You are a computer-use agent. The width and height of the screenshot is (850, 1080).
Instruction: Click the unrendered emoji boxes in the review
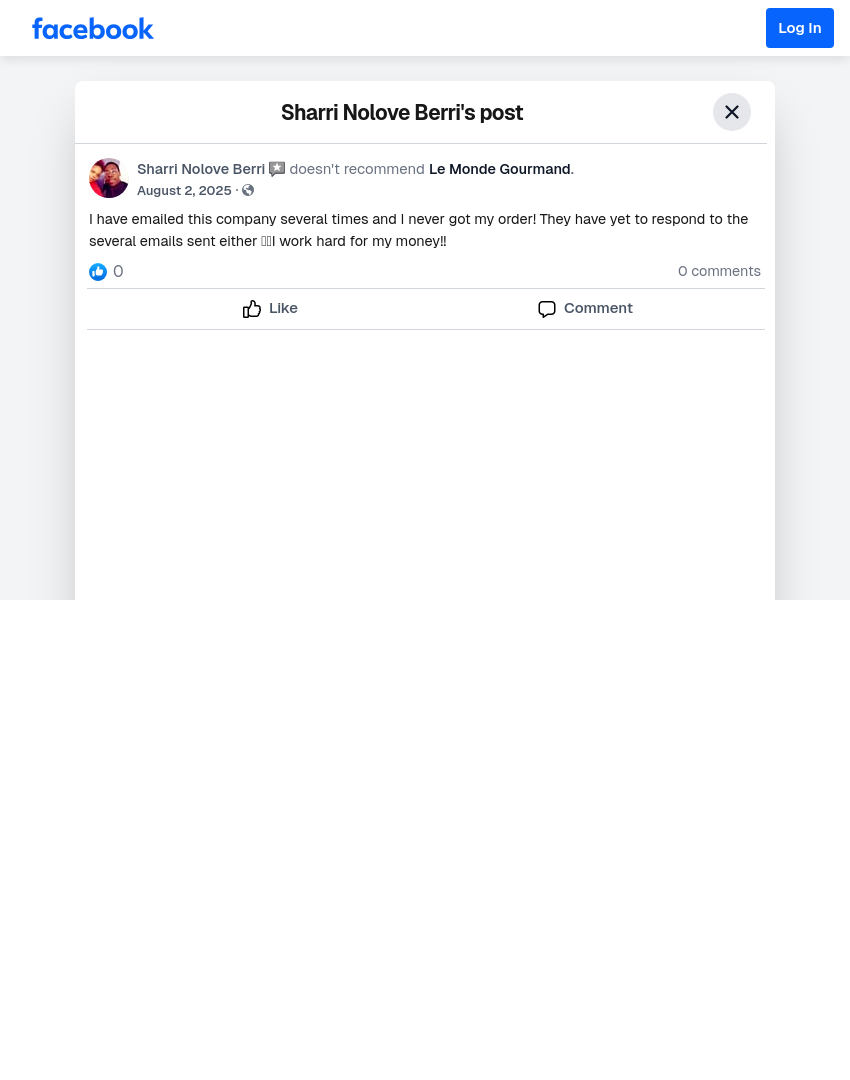click(x=267, y=242)
